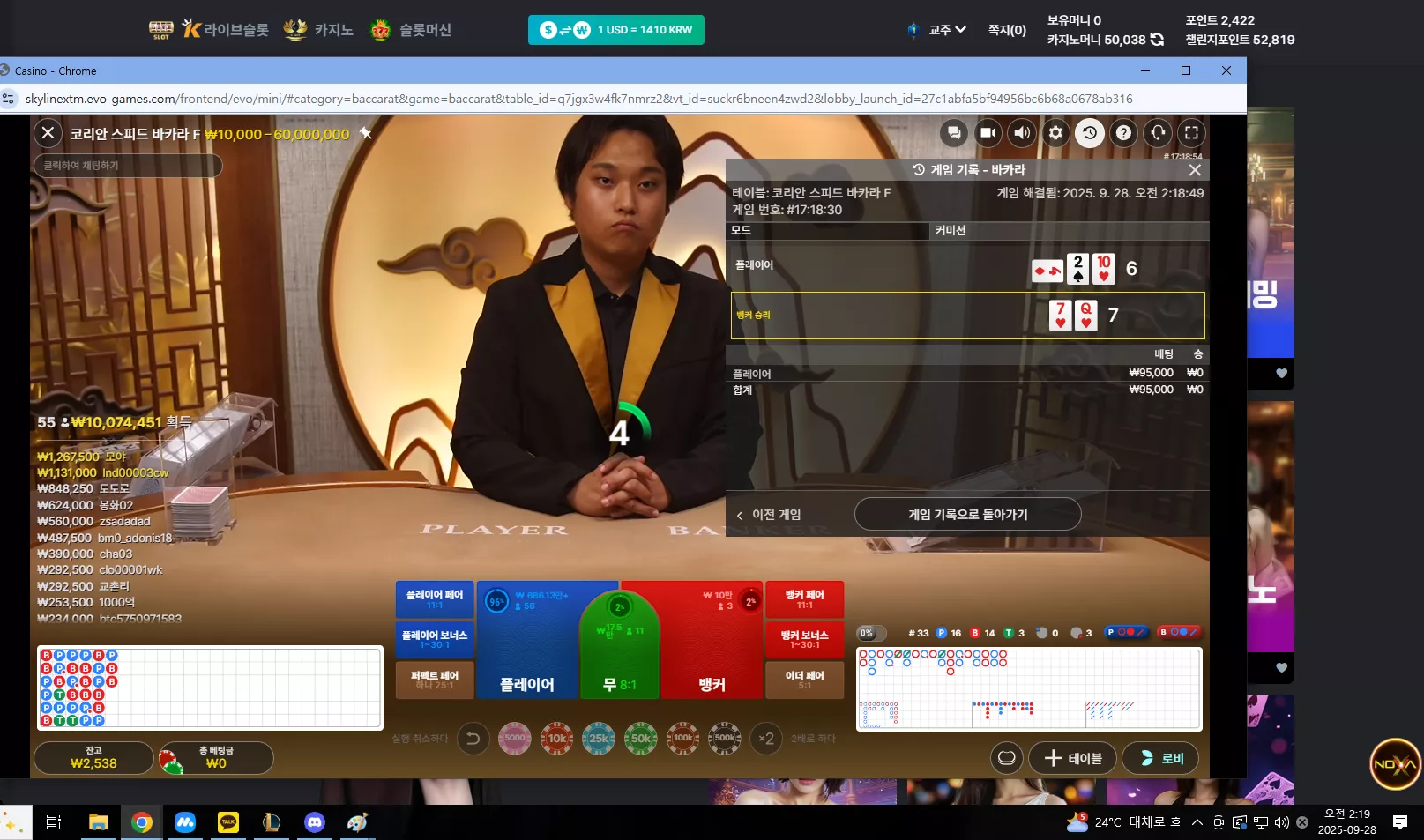Open the chat bubbles icon in game toolbar
This screenshot has height=840, width=1424.
point(953,133)
